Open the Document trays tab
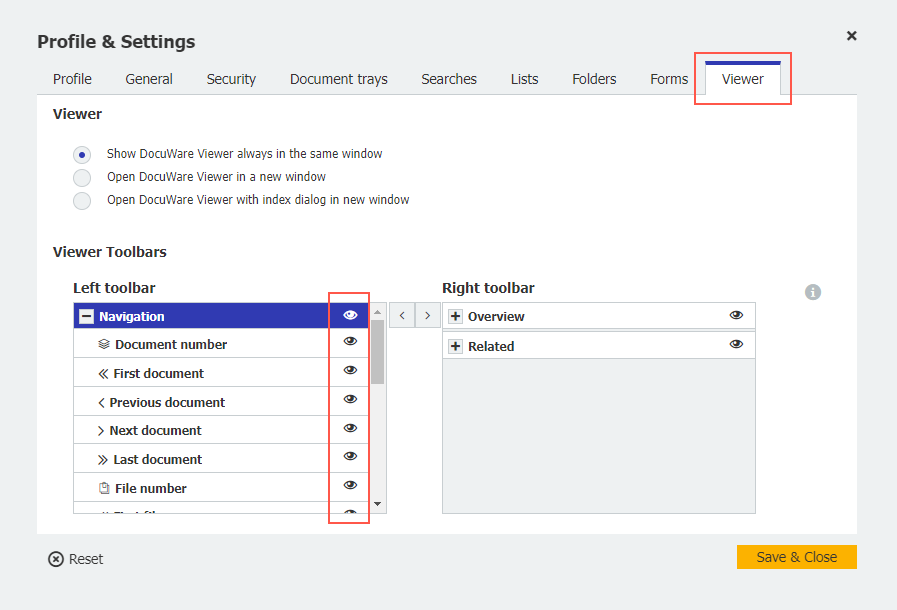Screen dimensions: 897x610 pos(338,79)
